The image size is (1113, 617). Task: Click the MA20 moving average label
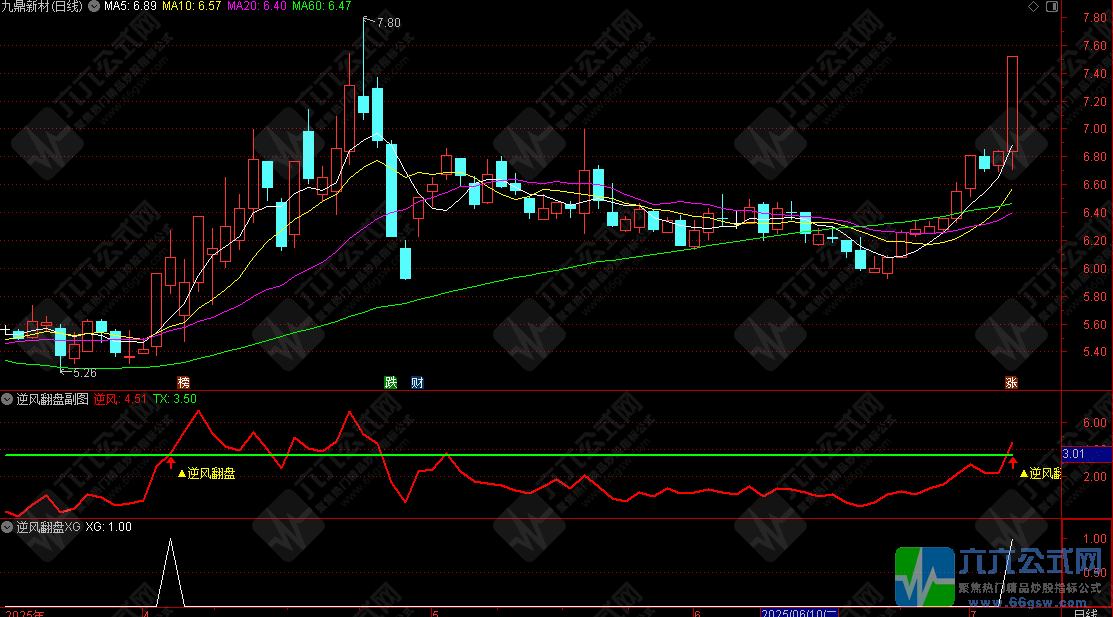tap(256, 7)
